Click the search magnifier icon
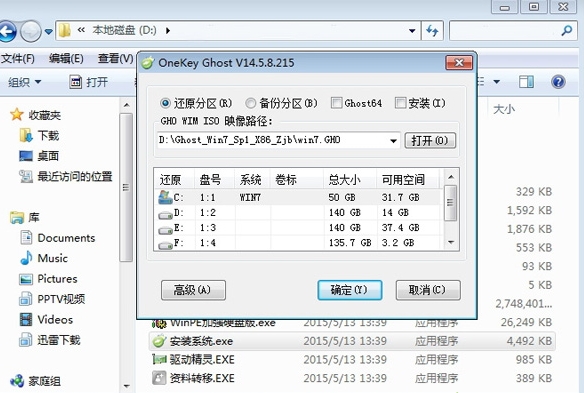This screenshot has height=393, width=584. coord(567,30)
